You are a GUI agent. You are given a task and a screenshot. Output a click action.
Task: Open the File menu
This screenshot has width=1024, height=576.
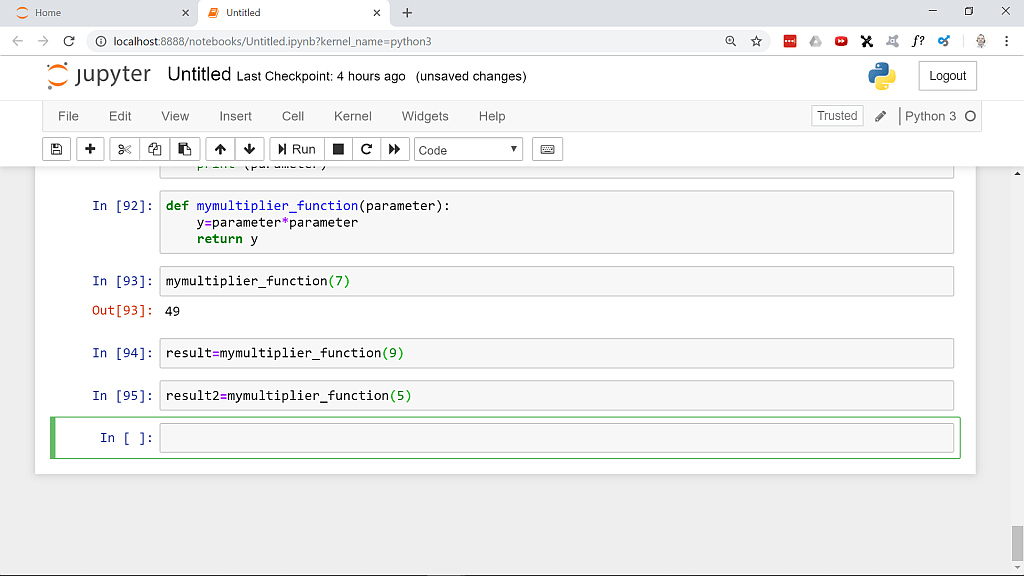69,116
